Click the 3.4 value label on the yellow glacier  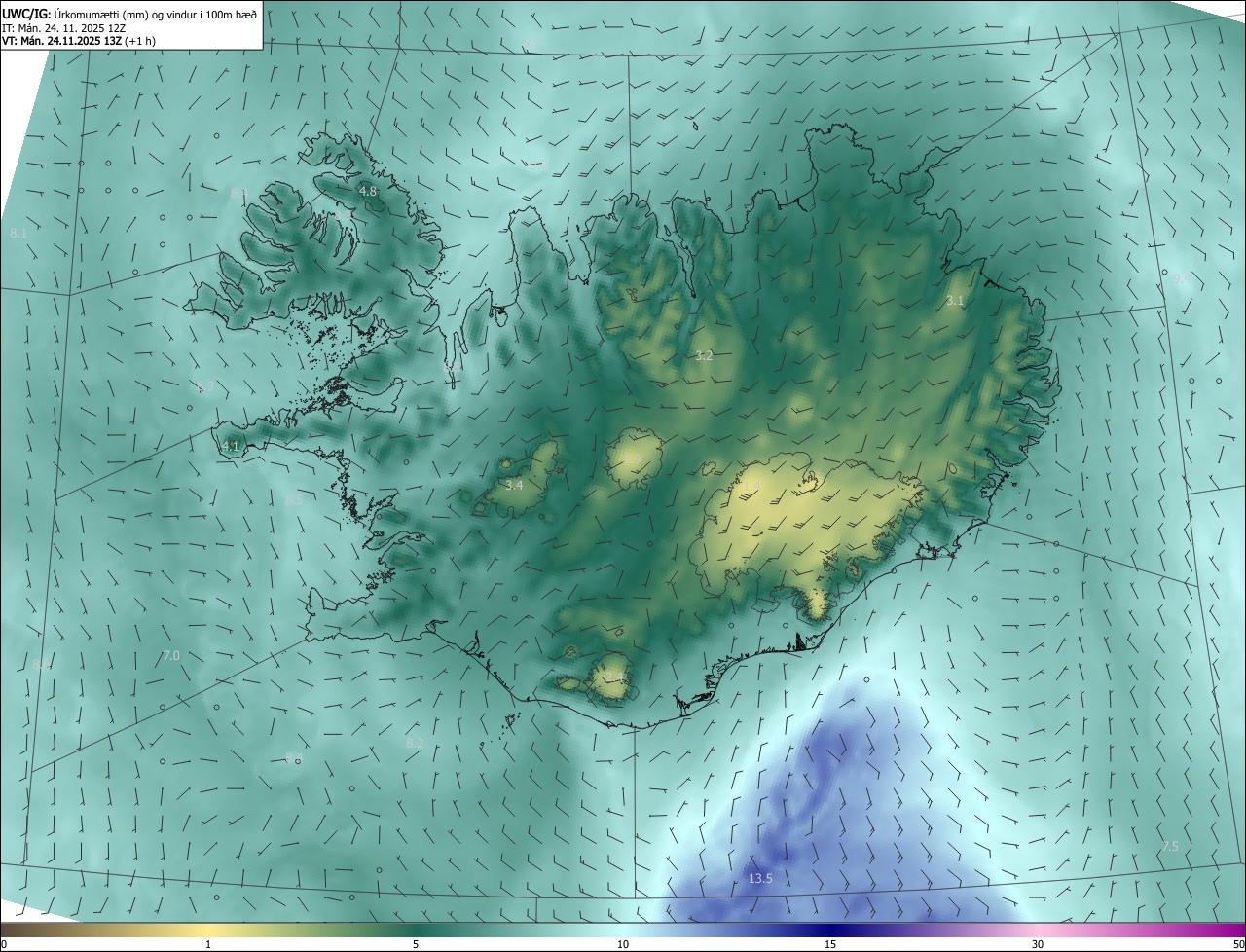click(515, 484)
